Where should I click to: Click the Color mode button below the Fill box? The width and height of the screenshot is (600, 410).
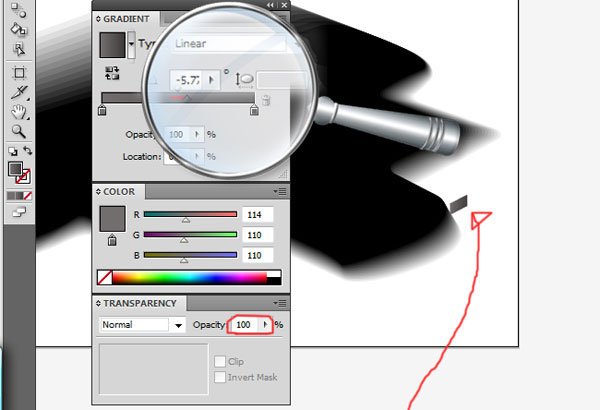(x=11, y=196)
